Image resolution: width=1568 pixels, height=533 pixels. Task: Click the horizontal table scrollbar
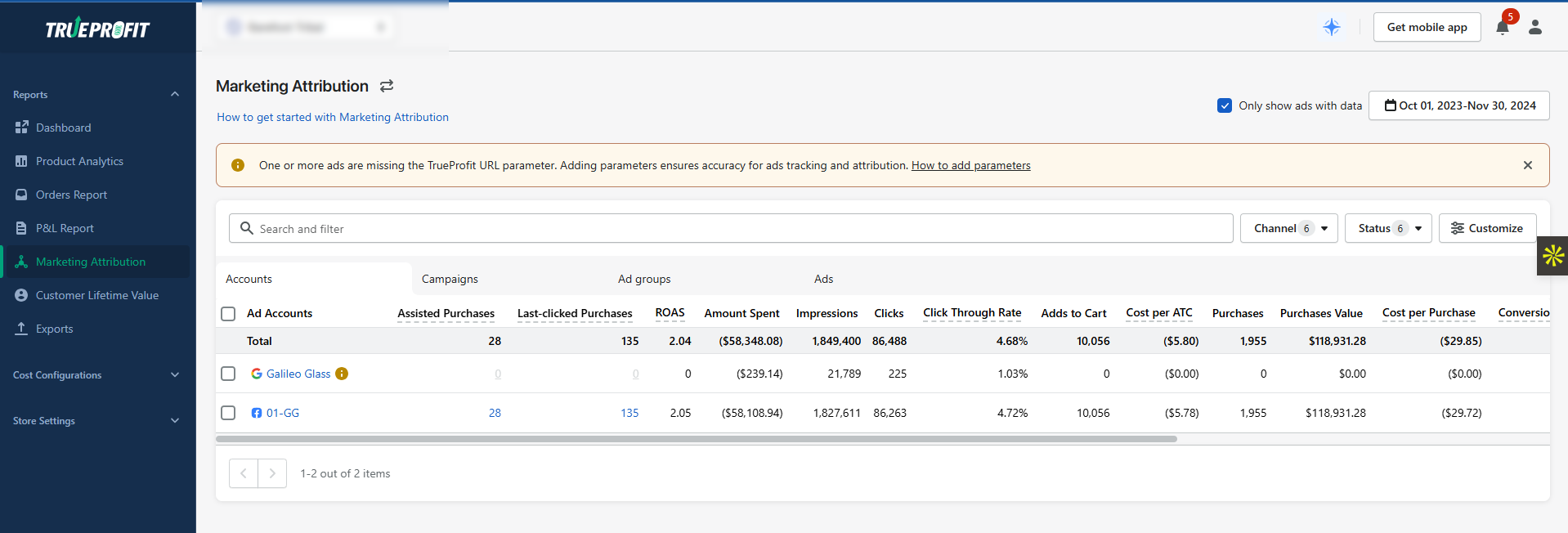[695, 439]
